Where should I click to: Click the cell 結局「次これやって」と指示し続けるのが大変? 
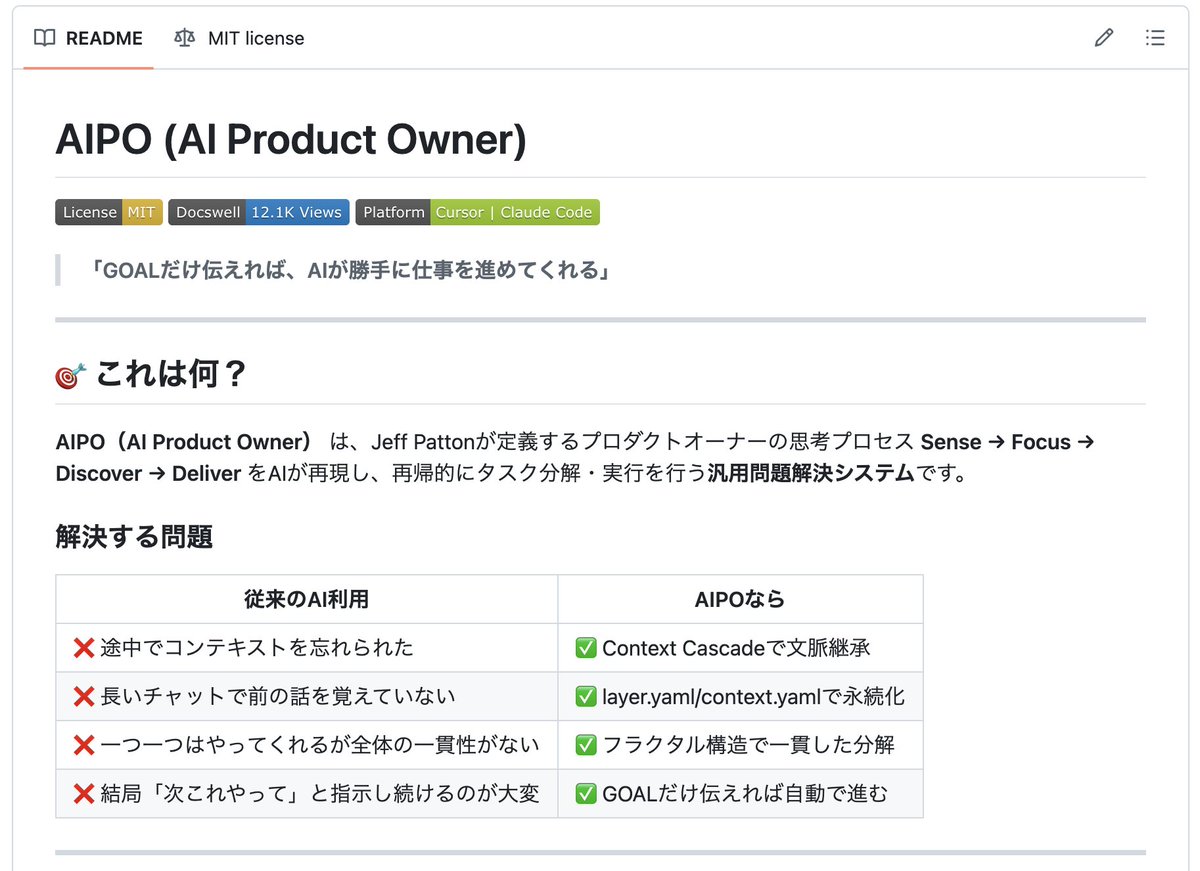point(307,794)
